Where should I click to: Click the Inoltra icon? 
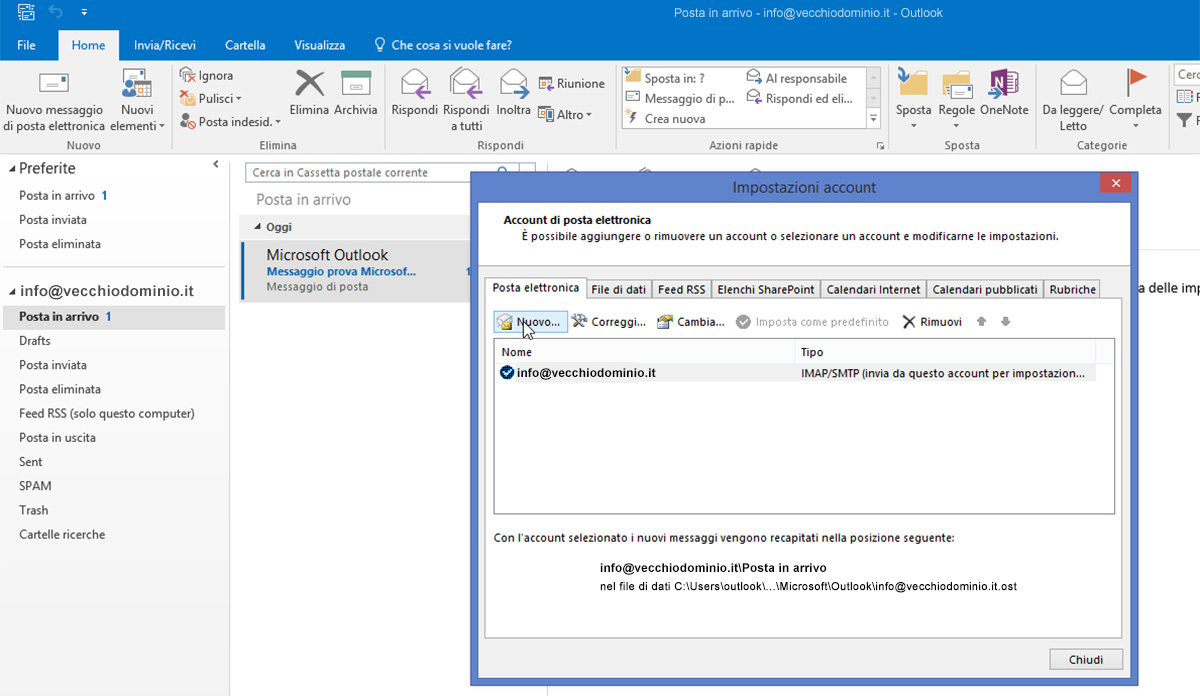coord(514,83)
